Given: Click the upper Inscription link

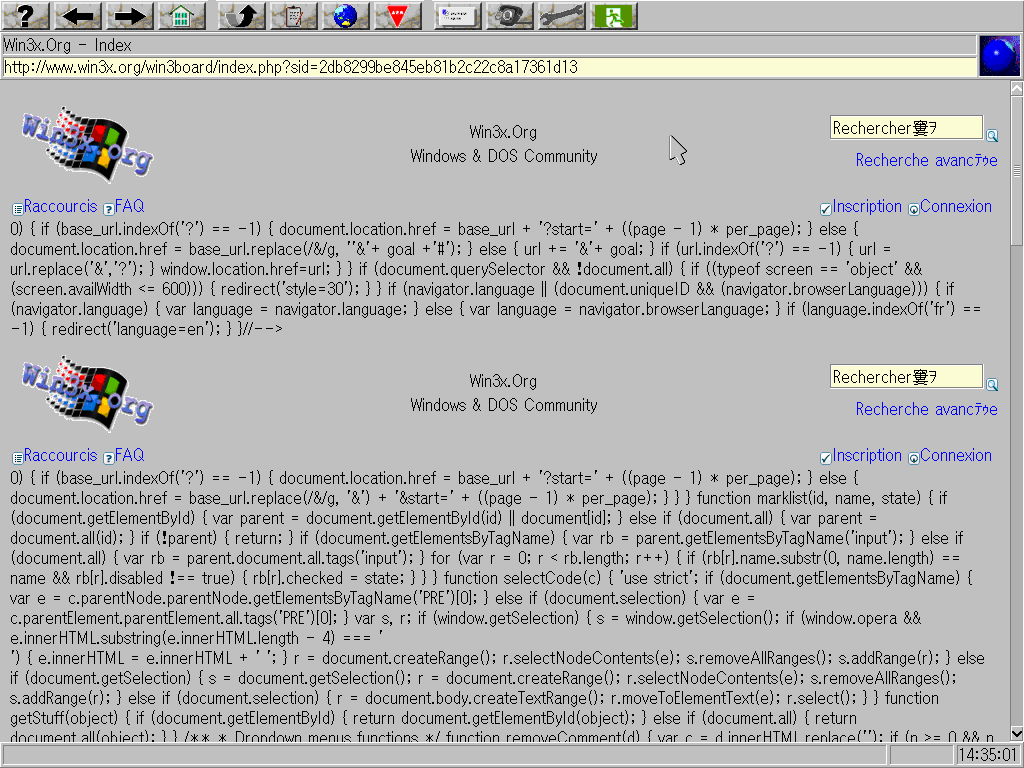Looking at the screenshot, I should [x=866, y=207].
